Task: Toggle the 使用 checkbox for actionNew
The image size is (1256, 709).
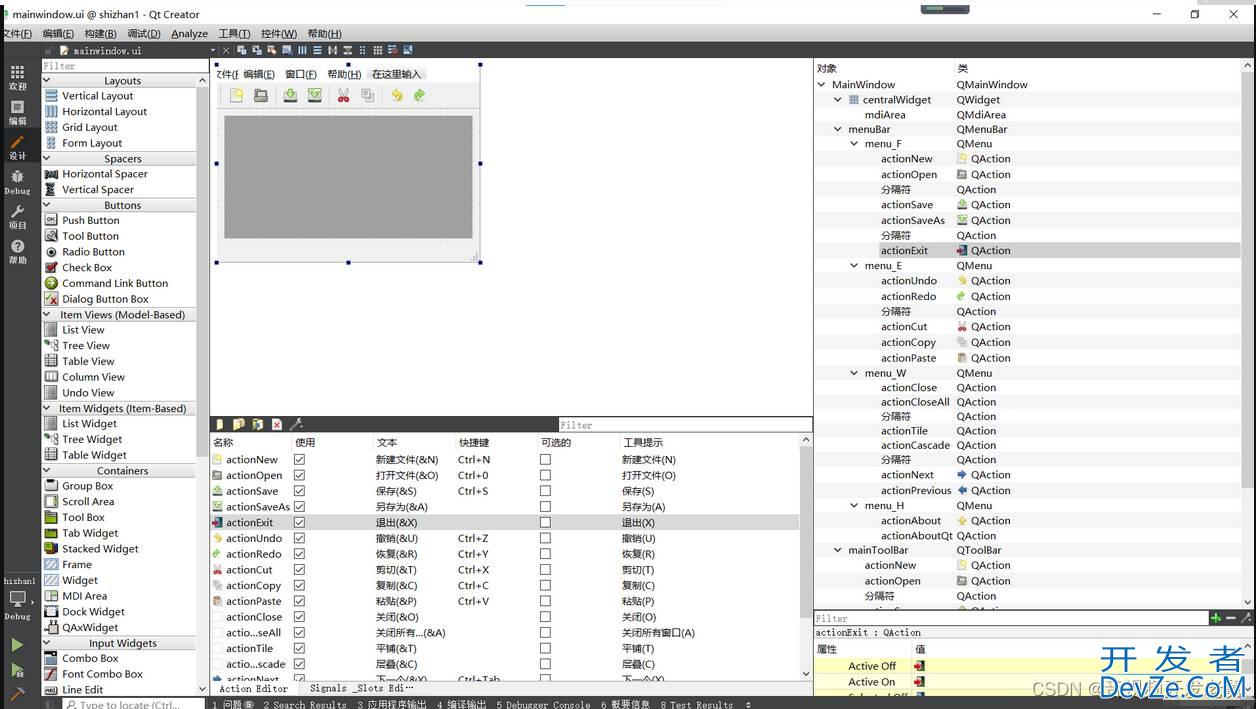Action: click(x=299, y=460)
